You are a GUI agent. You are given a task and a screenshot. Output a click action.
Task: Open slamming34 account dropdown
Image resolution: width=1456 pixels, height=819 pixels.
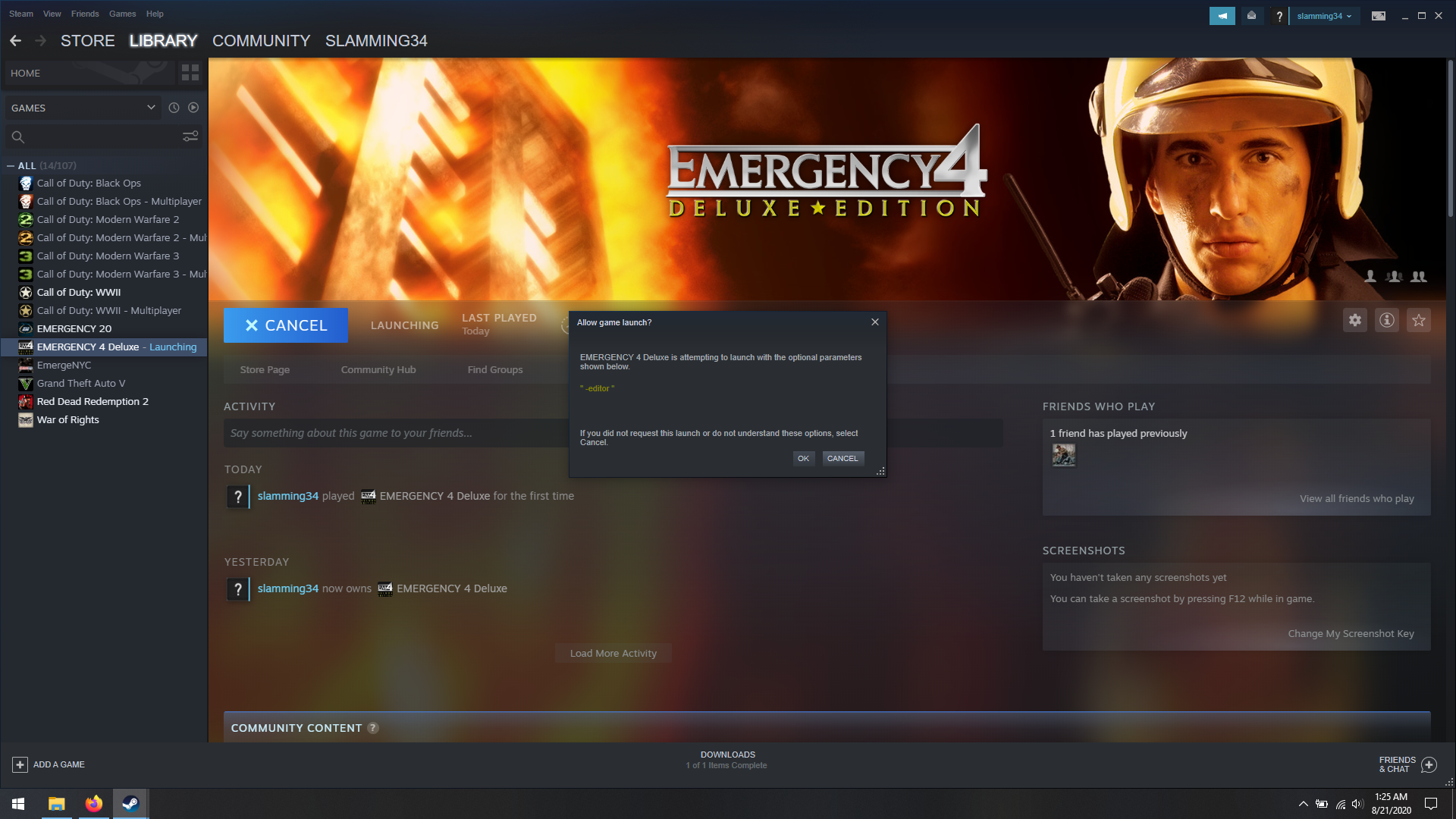click(1324, 16)
